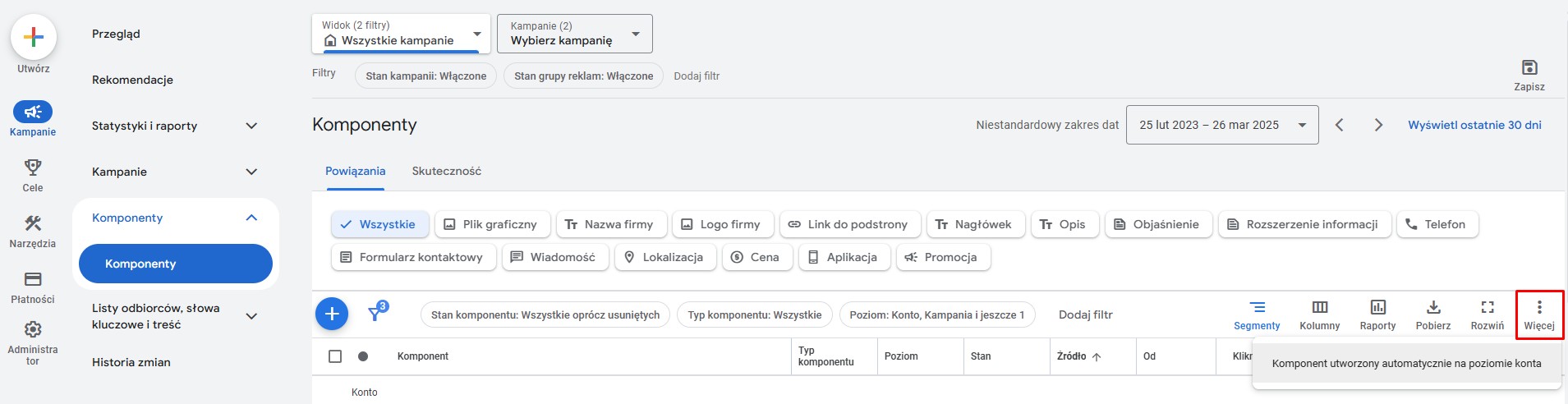This screenshot has height=404, width=1568.
Task: Expand Listy odbiorców, słowa kluczowe menu
Action: [x=251, y=316]
